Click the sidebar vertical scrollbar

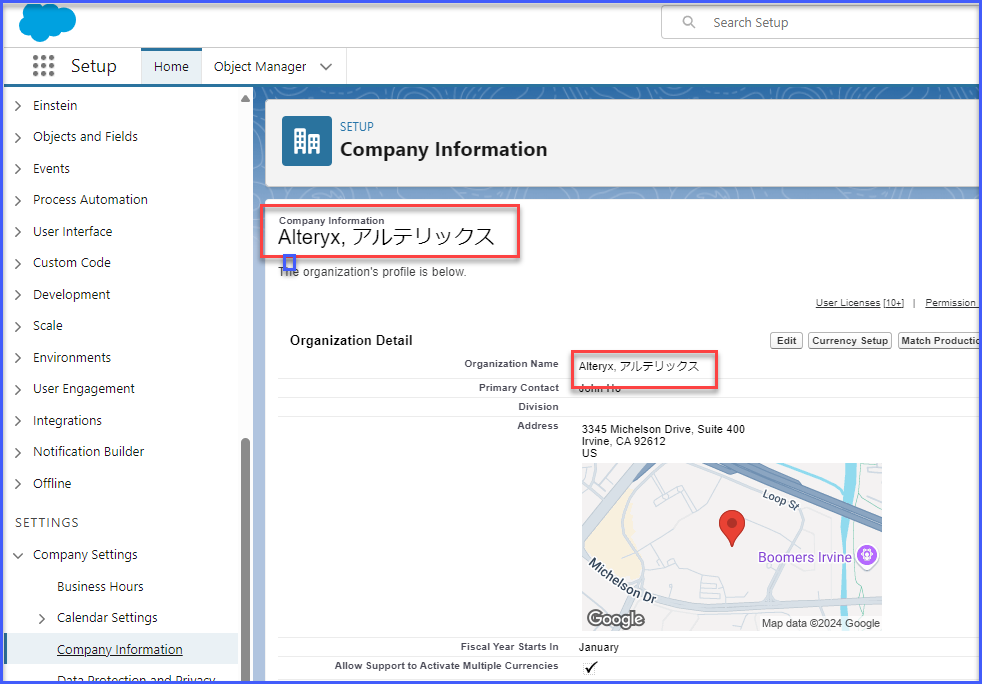pos(246,559)
